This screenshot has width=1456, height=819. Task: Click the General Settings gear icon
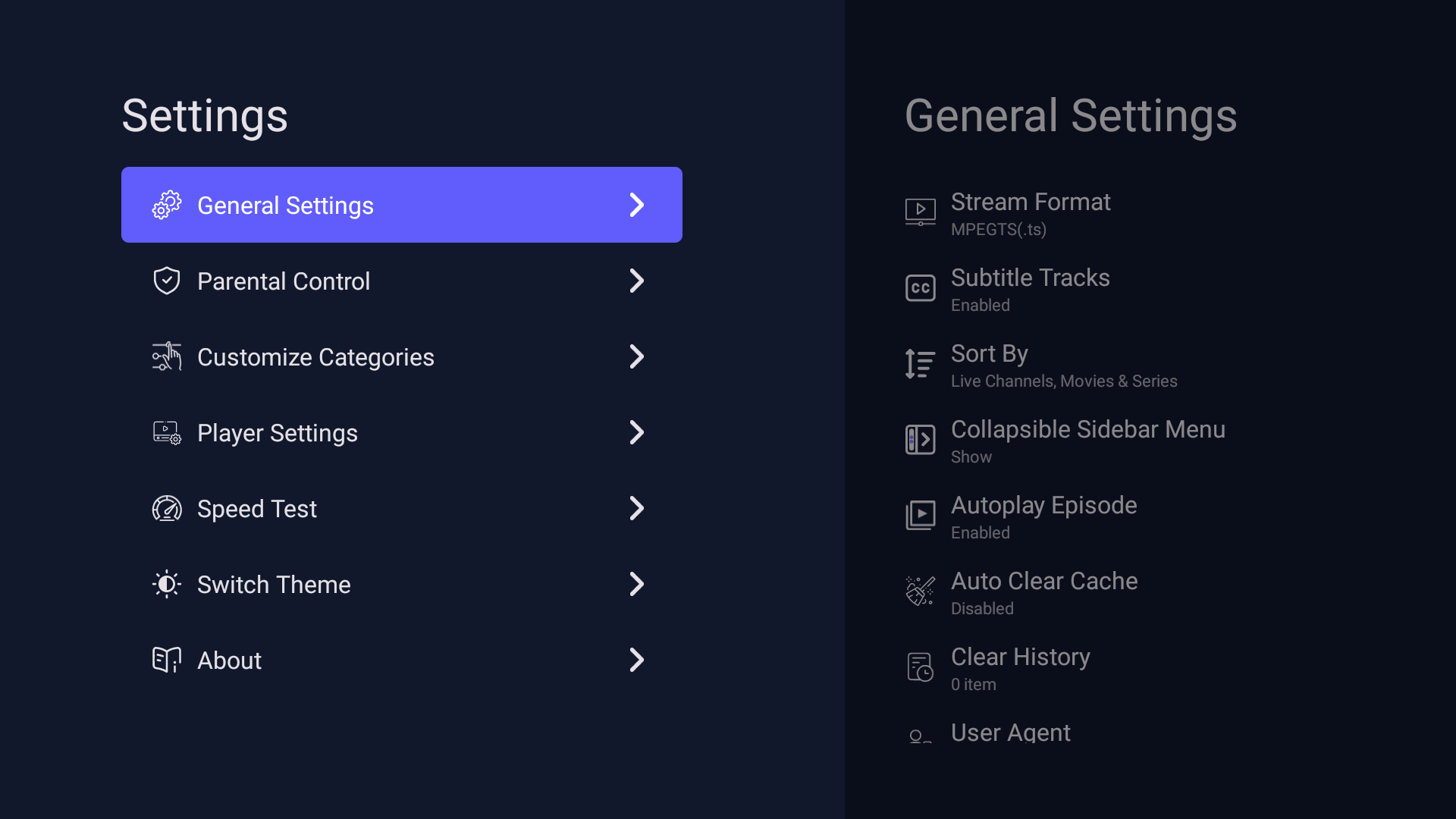(x=166, y=205)
